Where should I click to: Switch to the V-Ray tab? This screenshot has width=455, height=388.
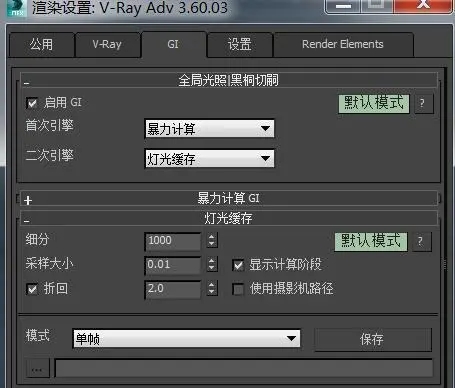click(107, 45)
